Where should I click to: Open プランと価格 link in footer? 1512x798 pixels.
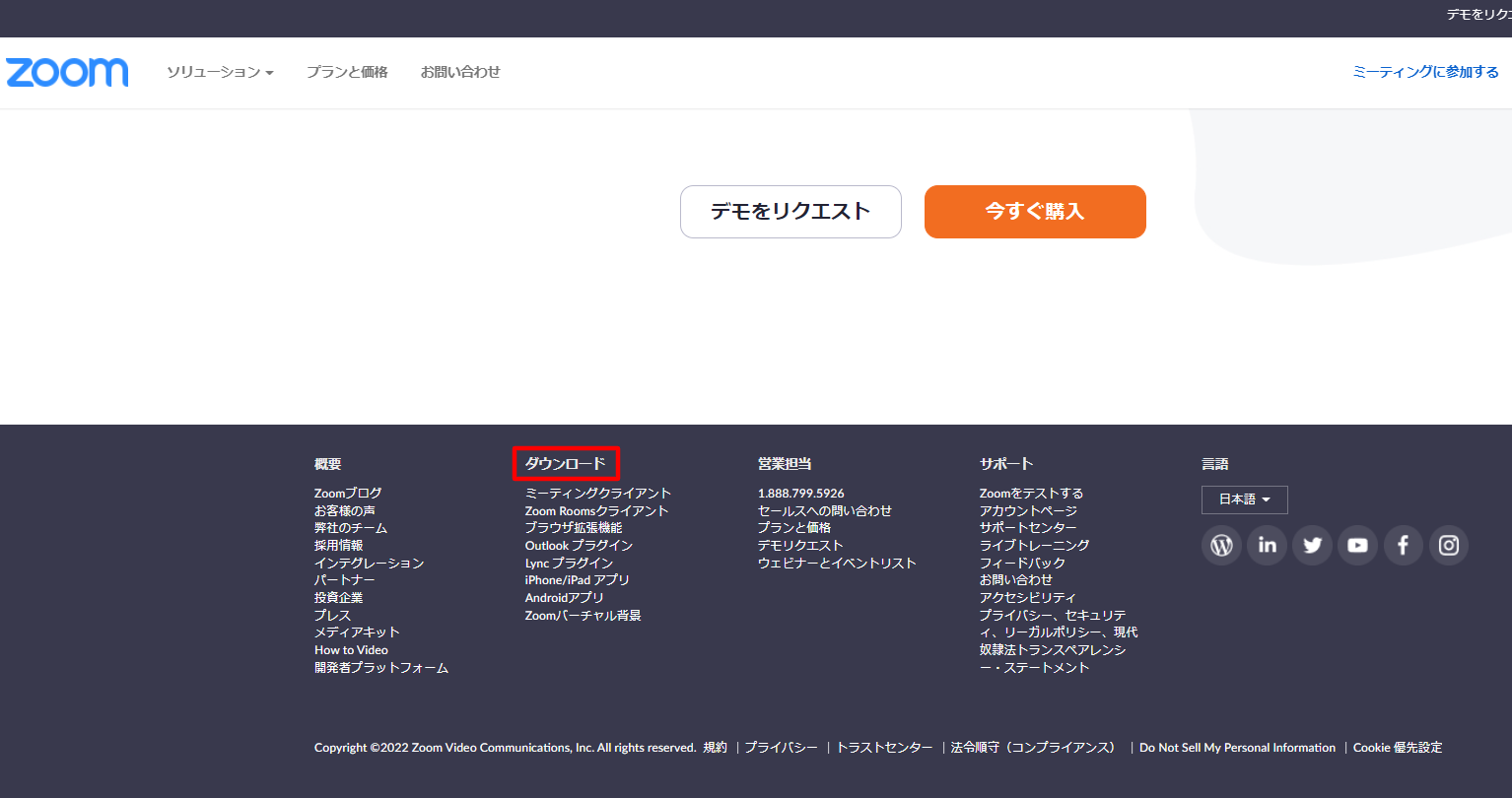794,528
